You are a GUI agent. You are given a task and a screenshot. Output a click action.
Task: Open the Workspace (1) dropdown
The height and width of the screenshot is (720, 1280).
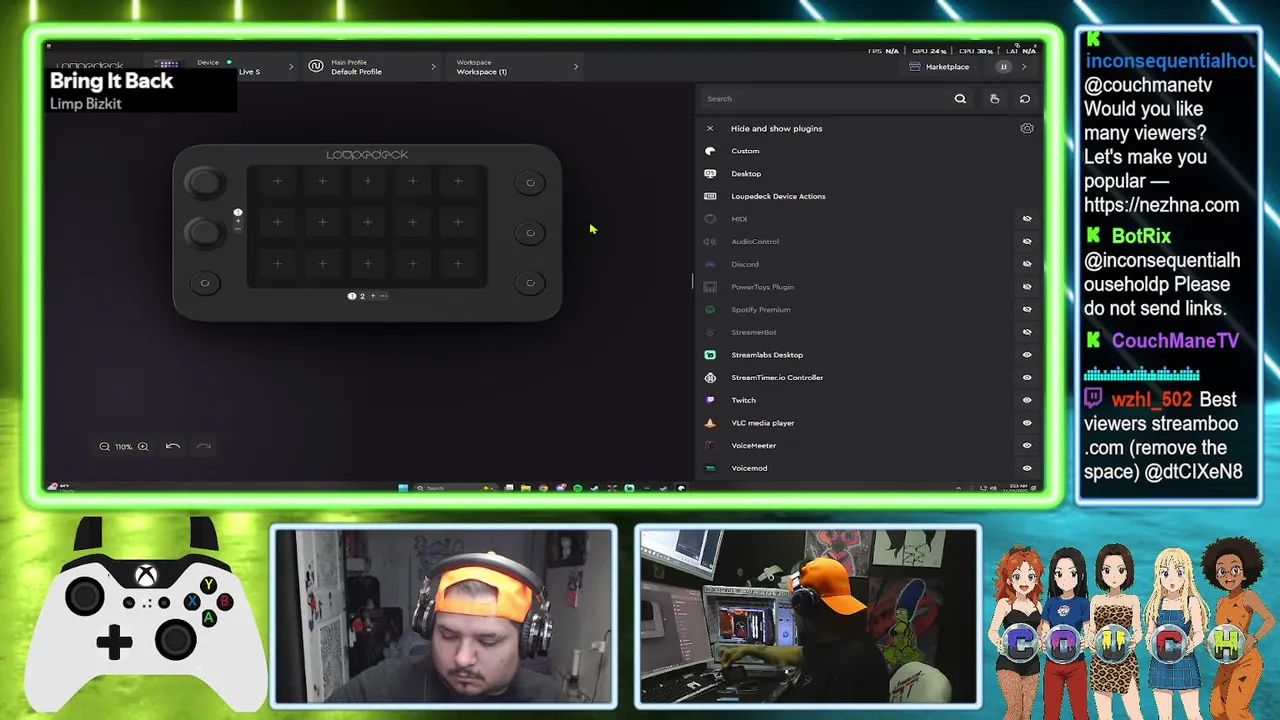516,67
